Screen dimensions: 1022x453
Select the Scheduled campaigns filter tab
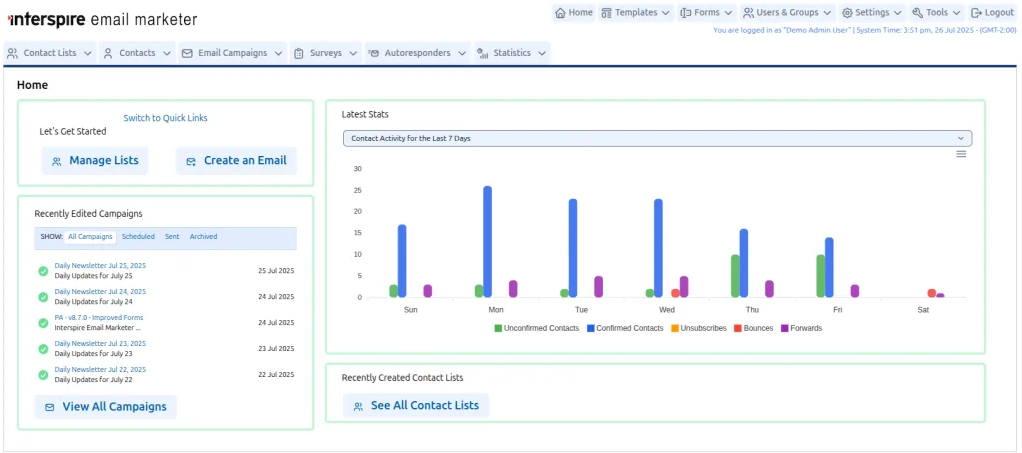coord(138,237)
